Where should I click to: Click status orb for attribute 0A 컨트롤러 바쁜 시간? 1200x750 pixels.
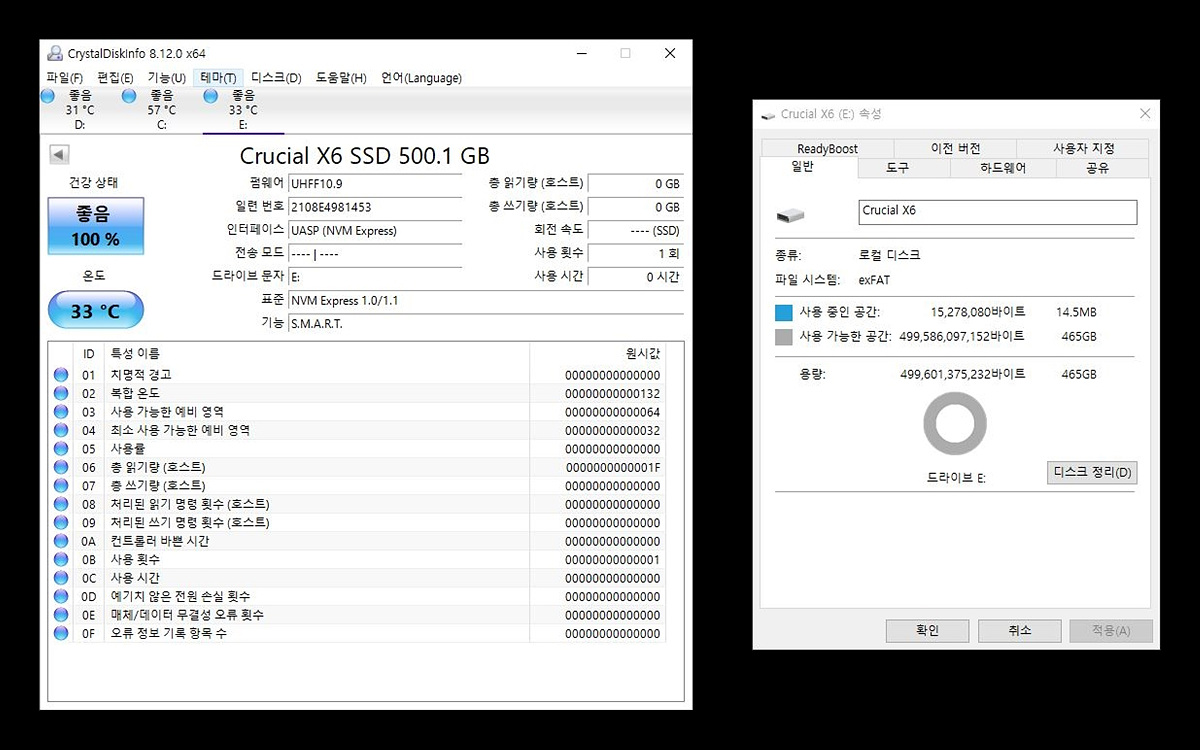click(61, 541)
